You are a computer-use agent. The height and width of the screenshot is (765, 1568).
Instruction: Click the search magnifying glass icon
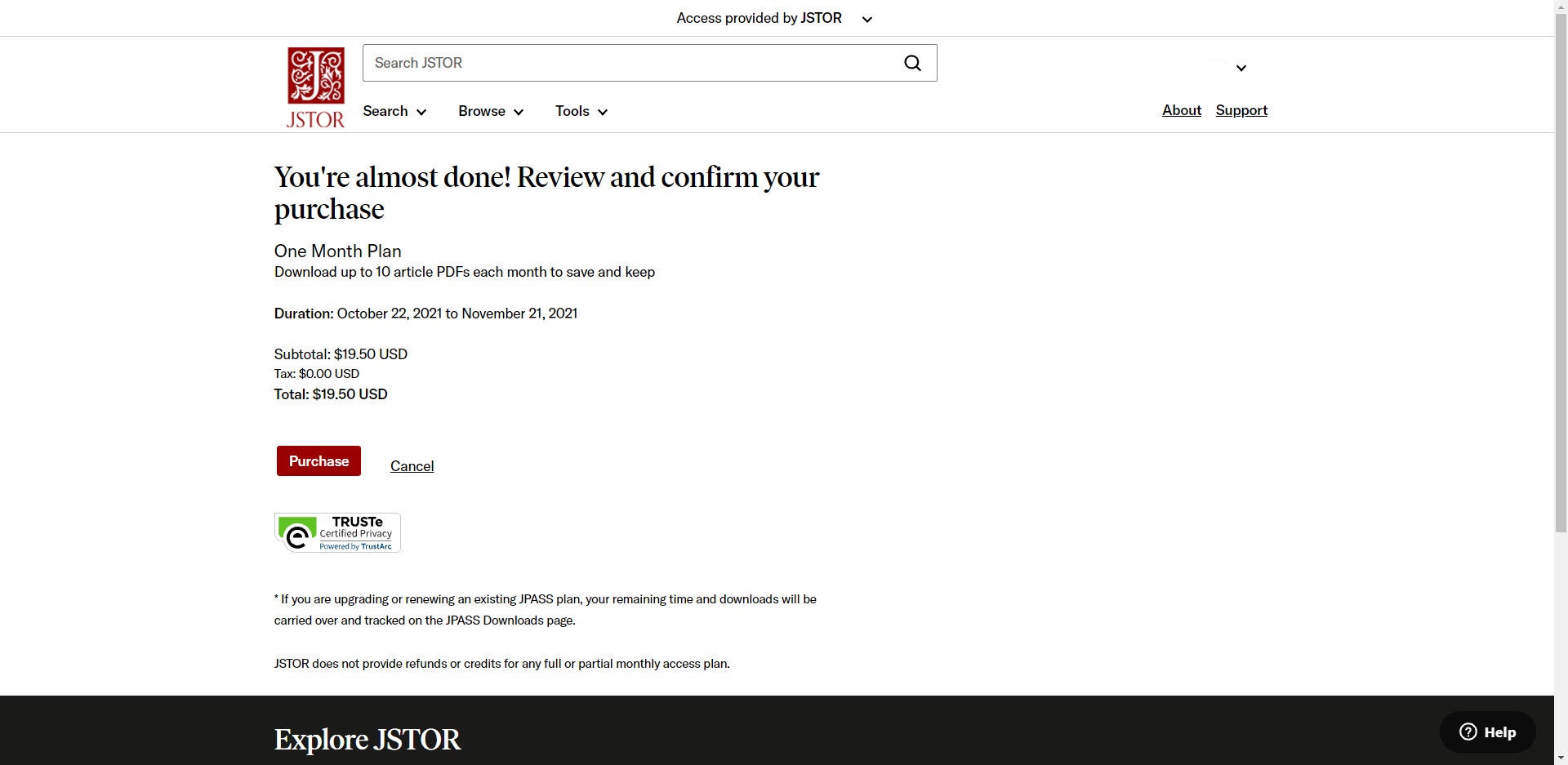pyautogui.click(x=912, y=63)
